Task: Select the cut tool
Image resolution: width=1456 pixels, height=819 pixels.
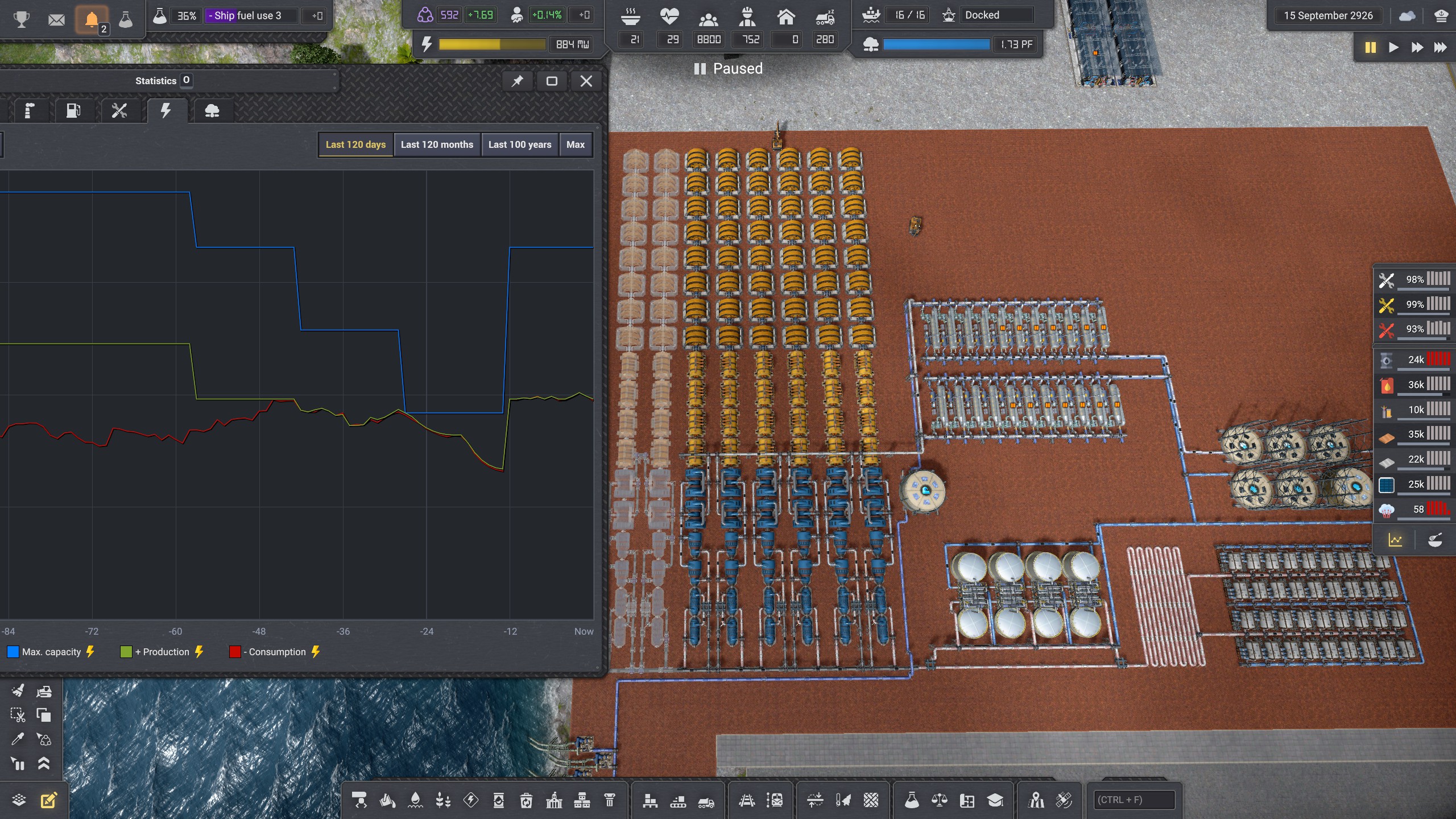Action: click(x=18, y=715)
